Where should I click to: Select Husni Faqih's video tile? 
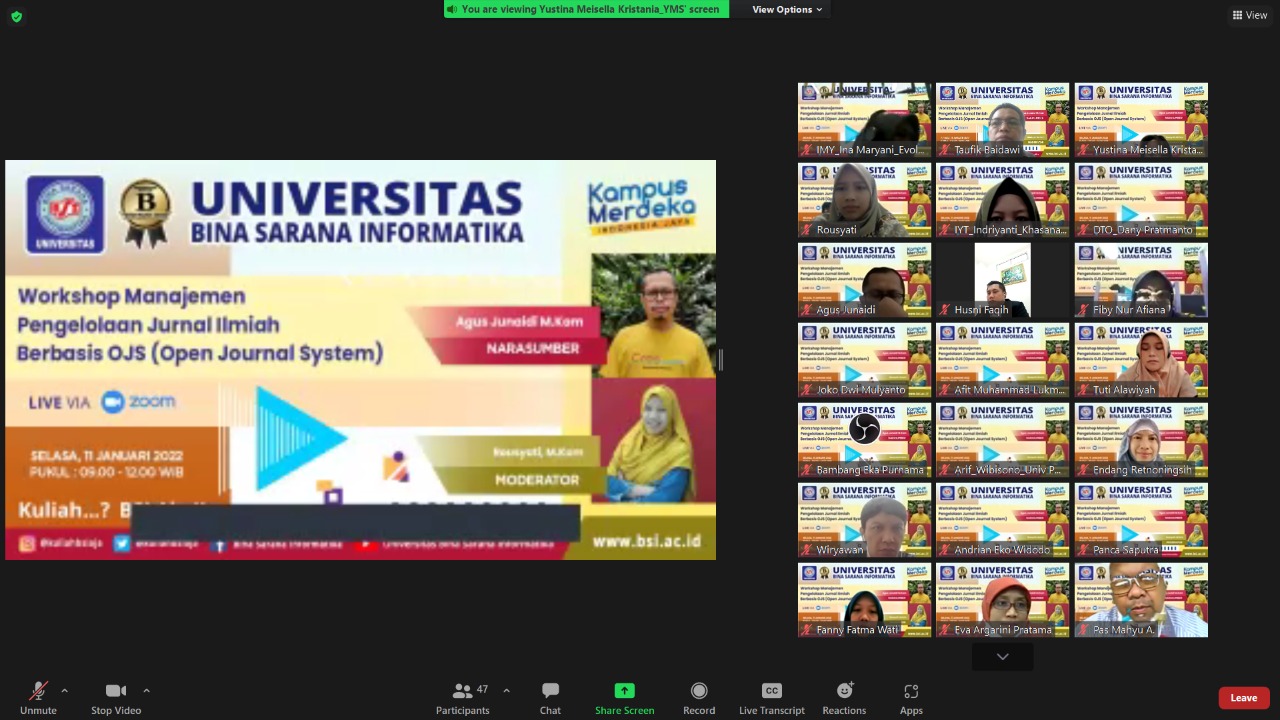[1002, 280]
